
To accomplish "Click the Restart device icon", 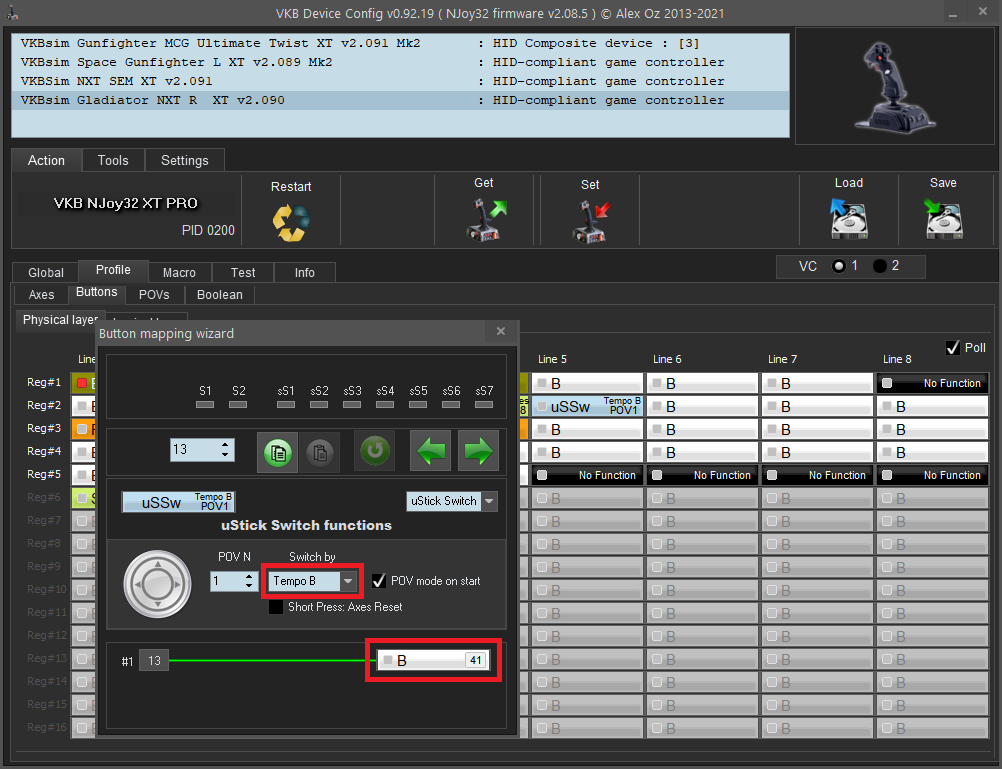I will click(291, 221).
